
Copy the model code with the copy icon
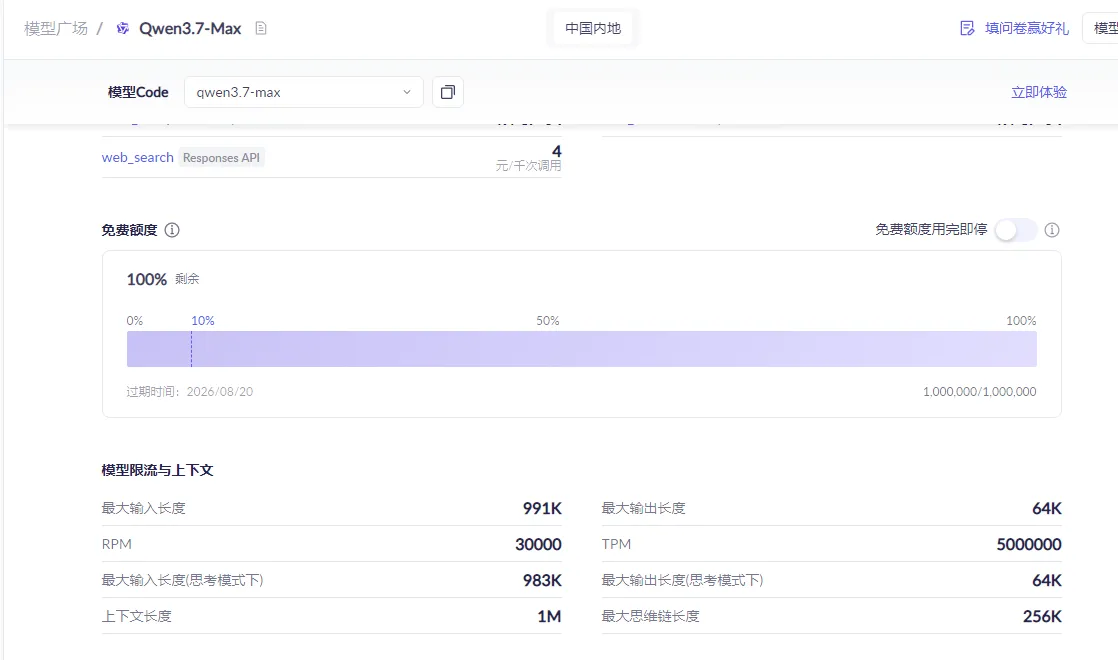point(448,92)
